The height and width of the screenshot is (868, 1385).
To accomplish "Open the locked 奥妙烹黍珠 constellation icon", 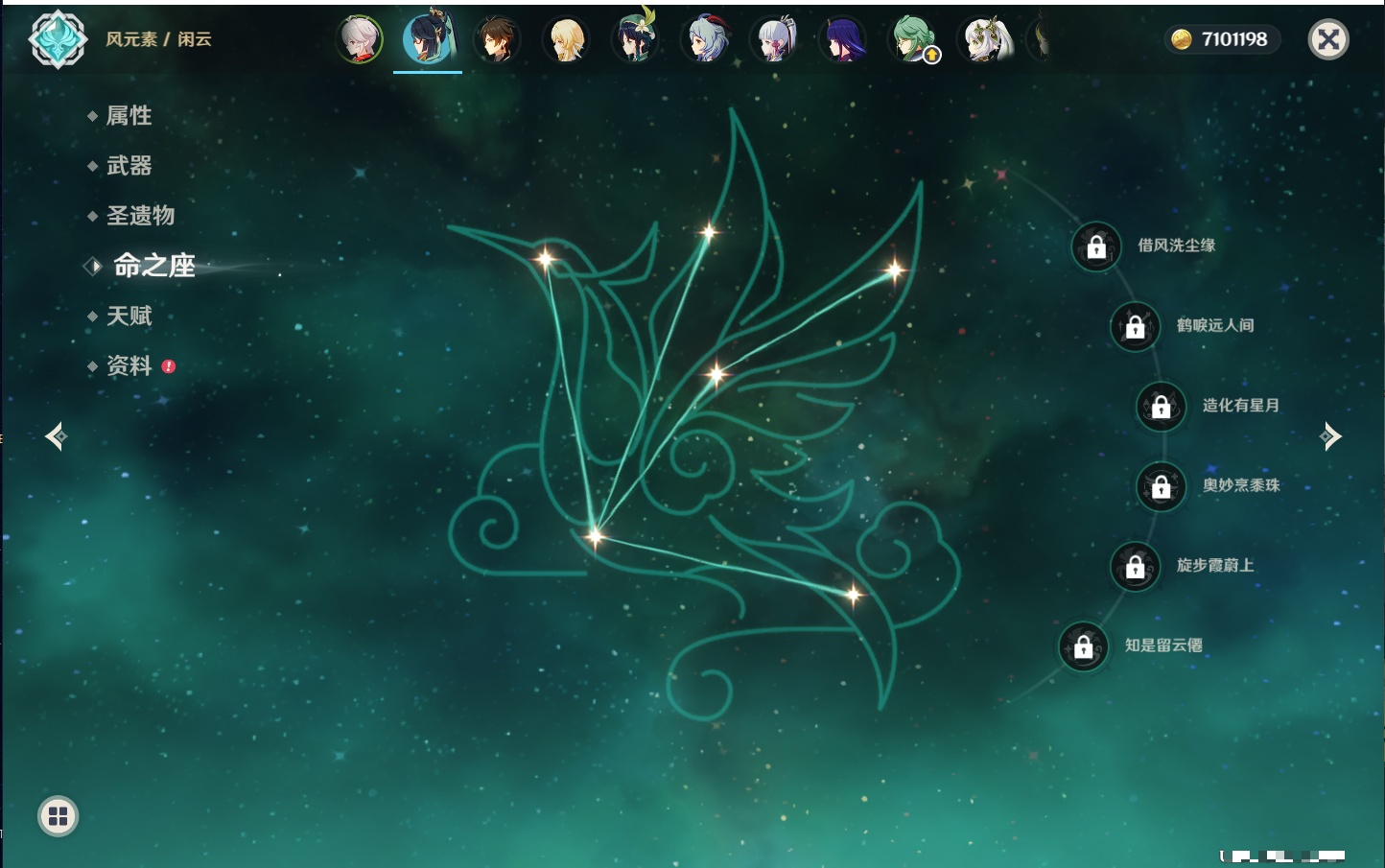I will (x=1162, y=486).
